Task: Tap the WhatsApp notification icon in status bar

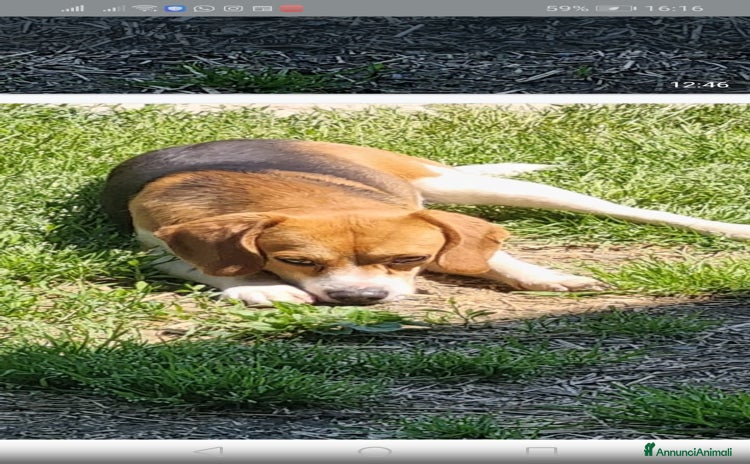Action: click(x=204, y=8)
